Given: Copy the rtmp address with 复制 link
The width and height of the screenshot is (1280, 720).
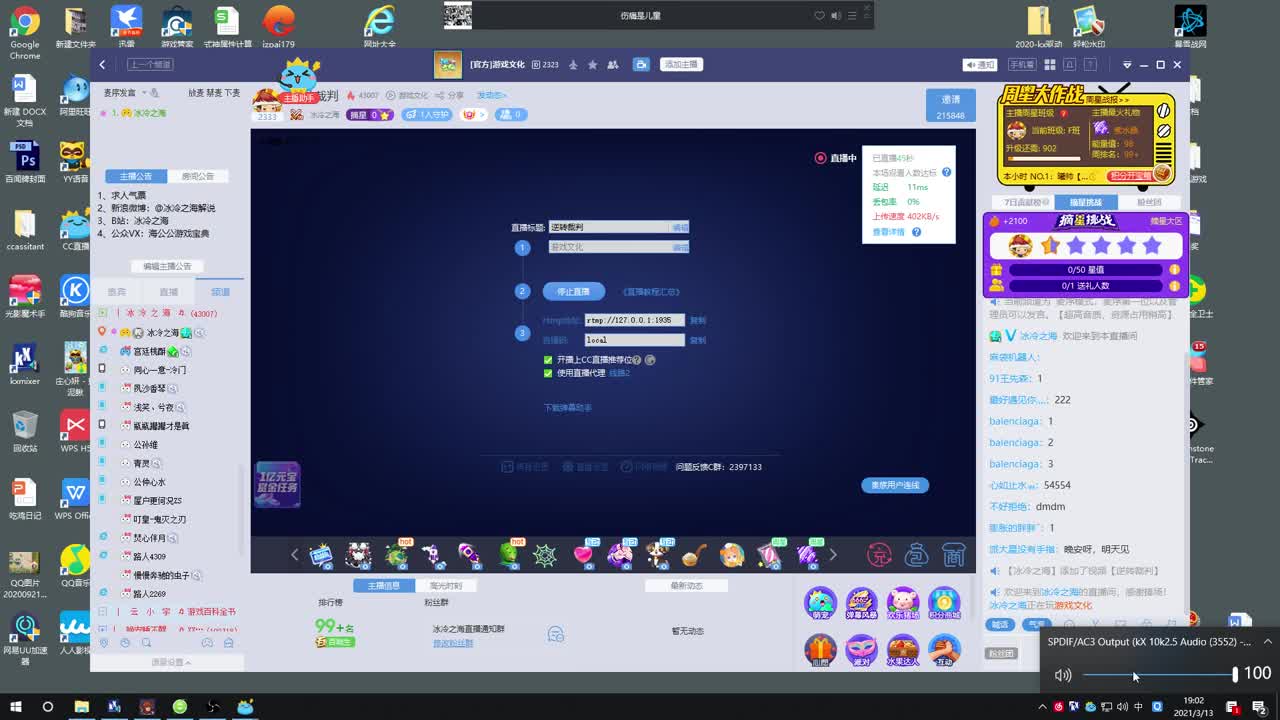Looking at the screenshot, I should [698, 320].
